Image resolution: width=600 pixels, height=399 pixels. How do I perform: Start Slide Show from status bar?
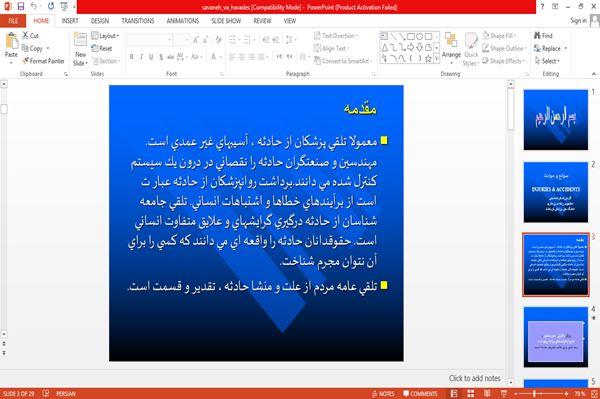pyautogui.click(x=504, y=394)
